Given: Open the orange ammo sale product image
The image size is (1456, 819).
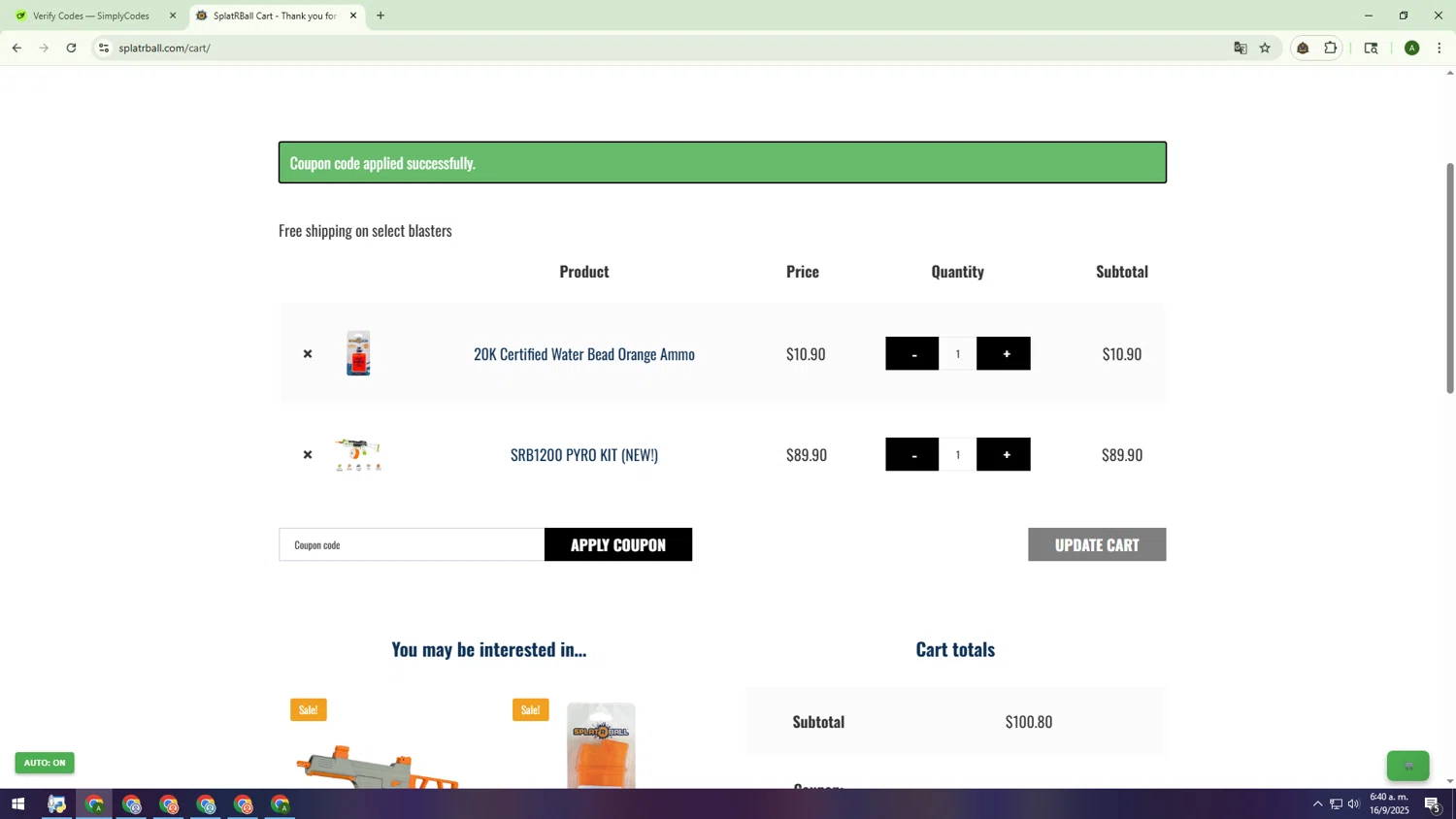Looking at the screenshot, I should pyautogui.click(x=601, y=745).
